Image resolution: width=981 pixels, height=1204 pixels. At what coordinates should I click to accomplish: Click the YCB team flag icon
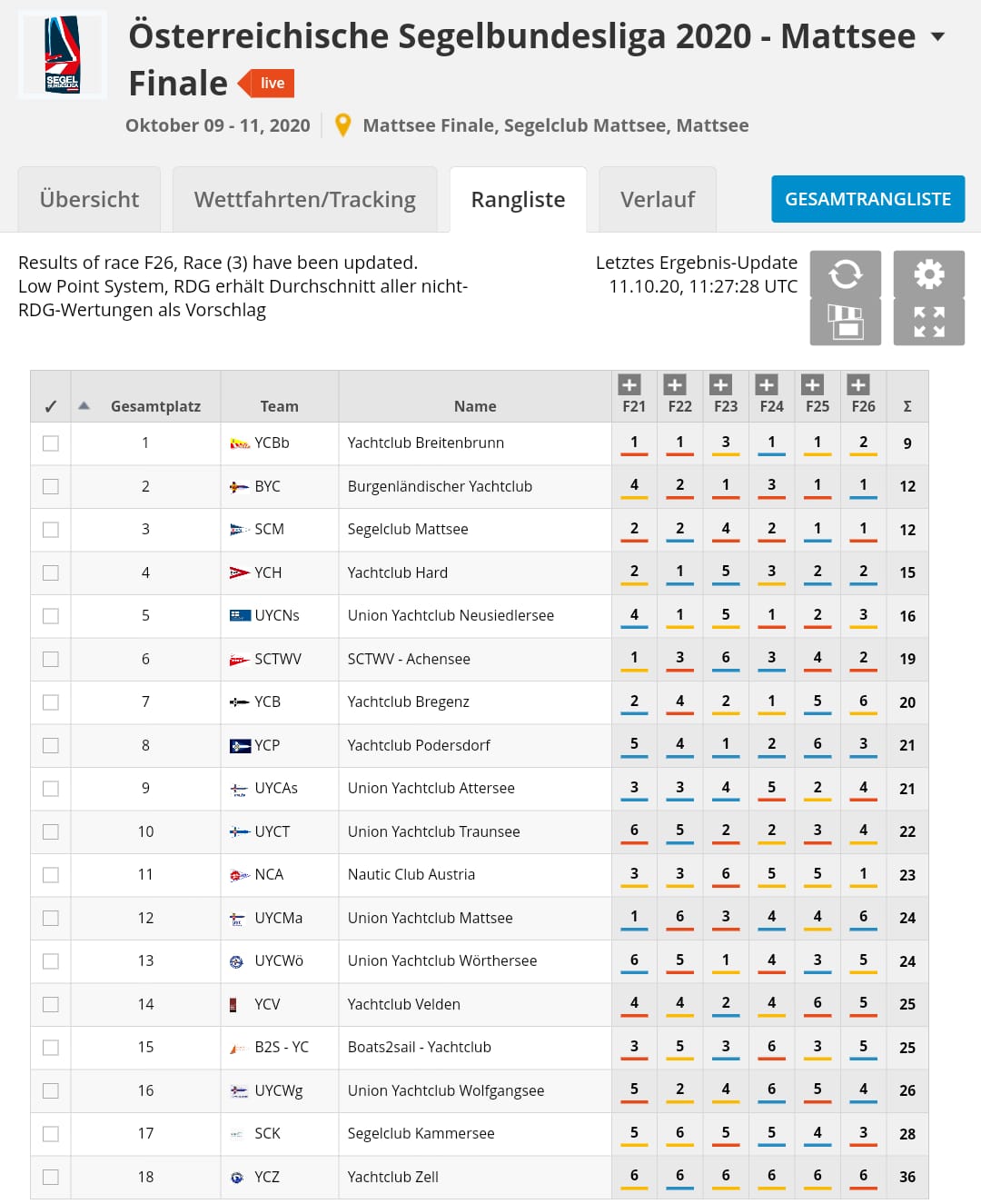point(240,702)
